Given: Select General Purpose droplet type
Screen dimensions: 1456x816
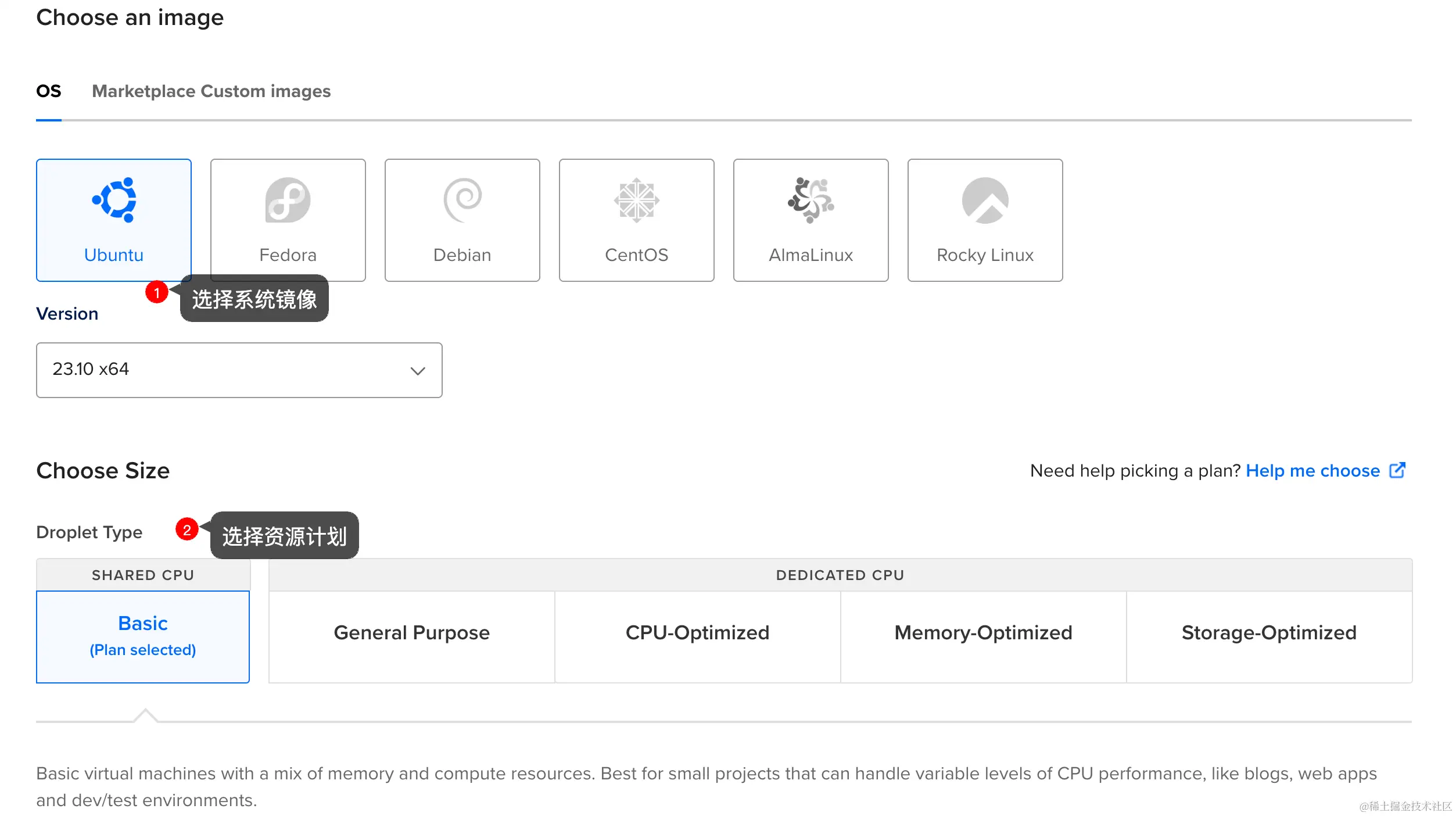Looking at the screenshot, I should (412, 637).
